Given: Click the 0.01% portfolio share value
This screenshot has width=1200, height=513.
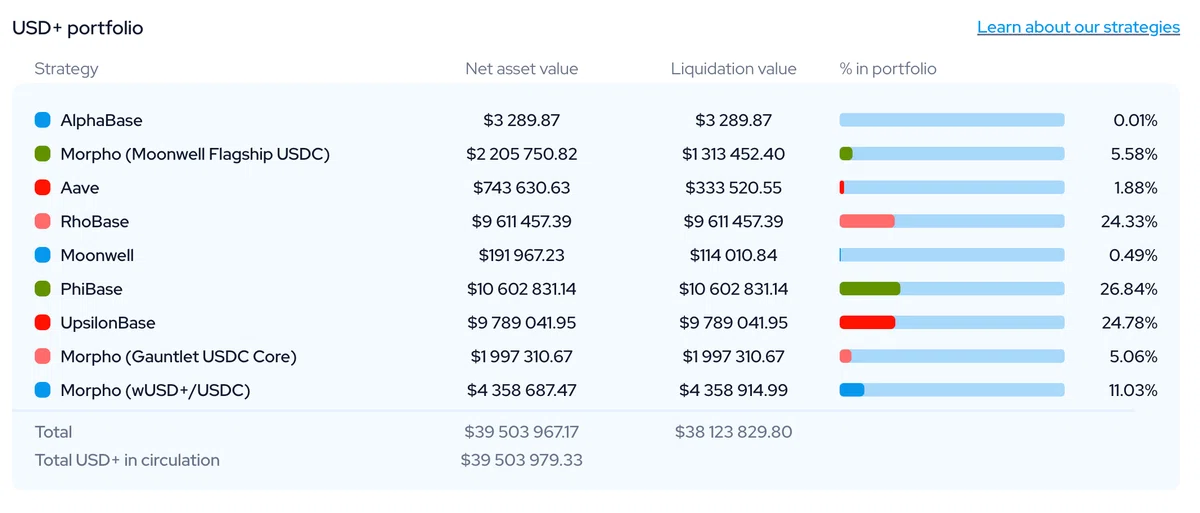Looking at the screenshot, I should (1135, 120).
